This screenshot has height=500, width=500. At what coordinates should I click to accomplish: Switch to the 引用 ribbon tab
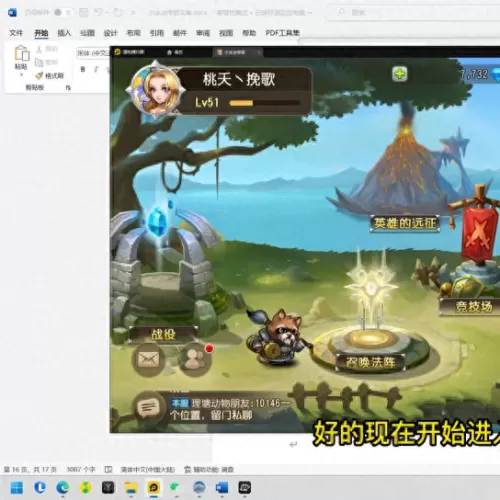(157, 33)
